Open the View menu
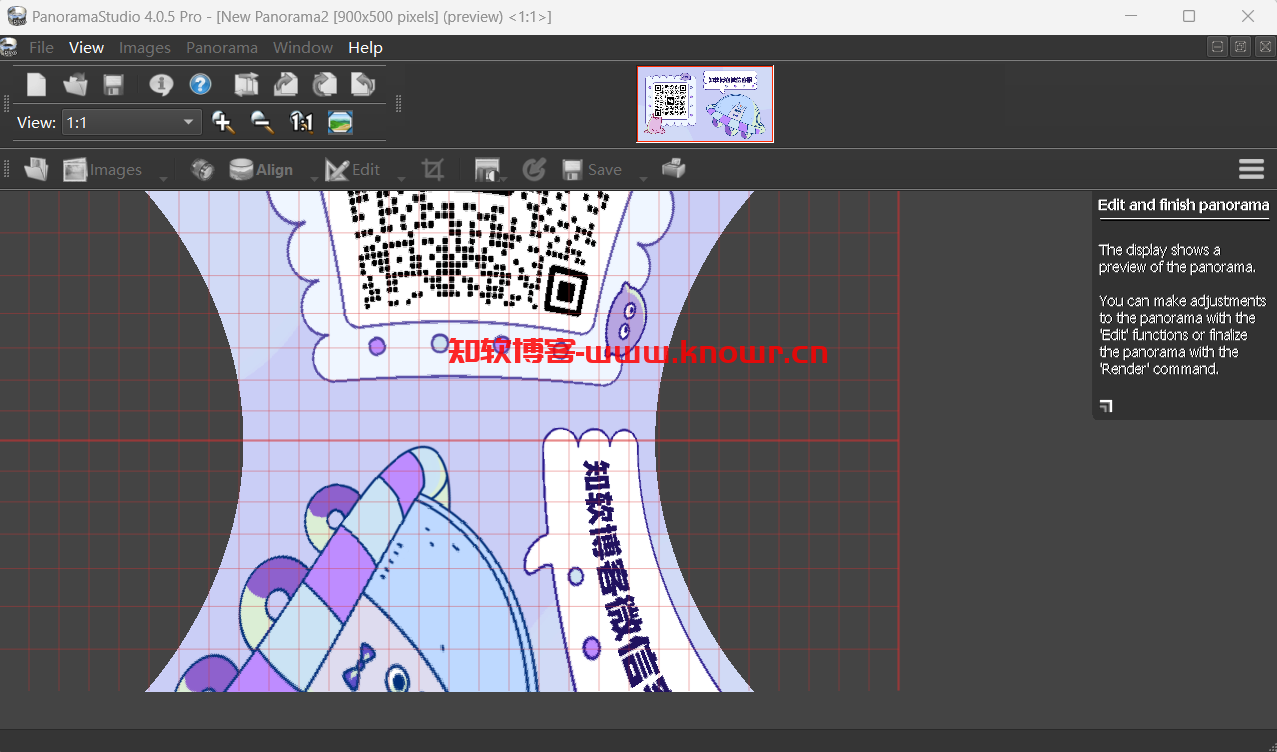The width and height of the screenshot is (1277, 752). [x=86, y=47]
